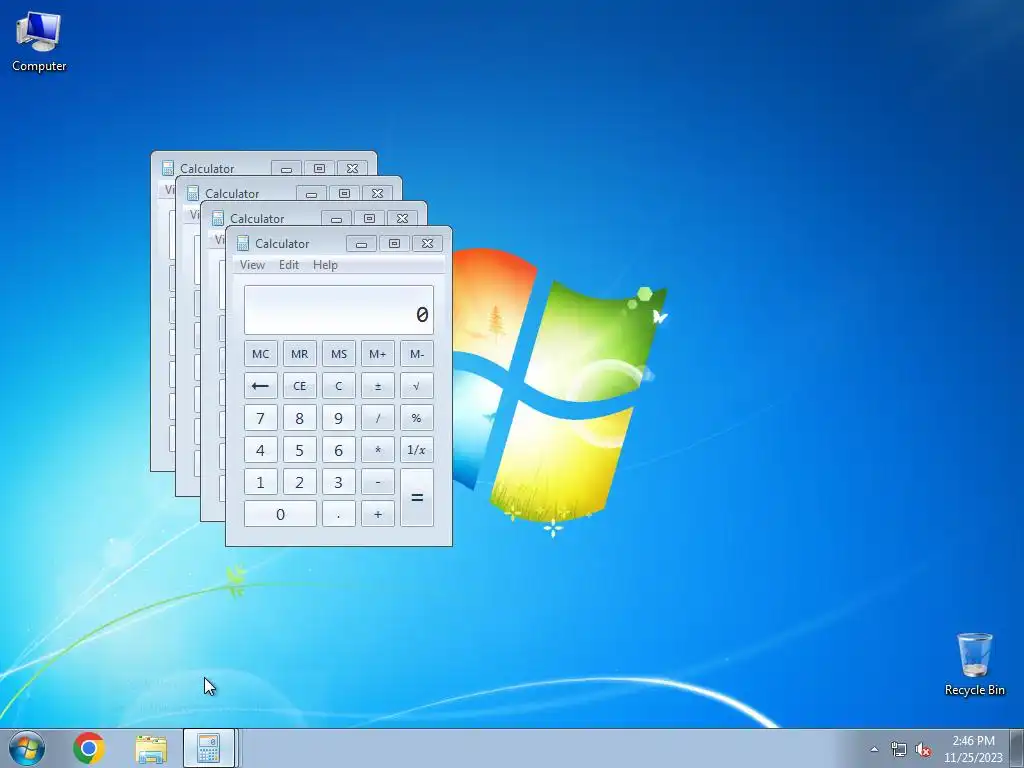The height and width of the screenshot is (768, 1024).
Task: Minimize the front Calculator window
Action: (361, 244)
